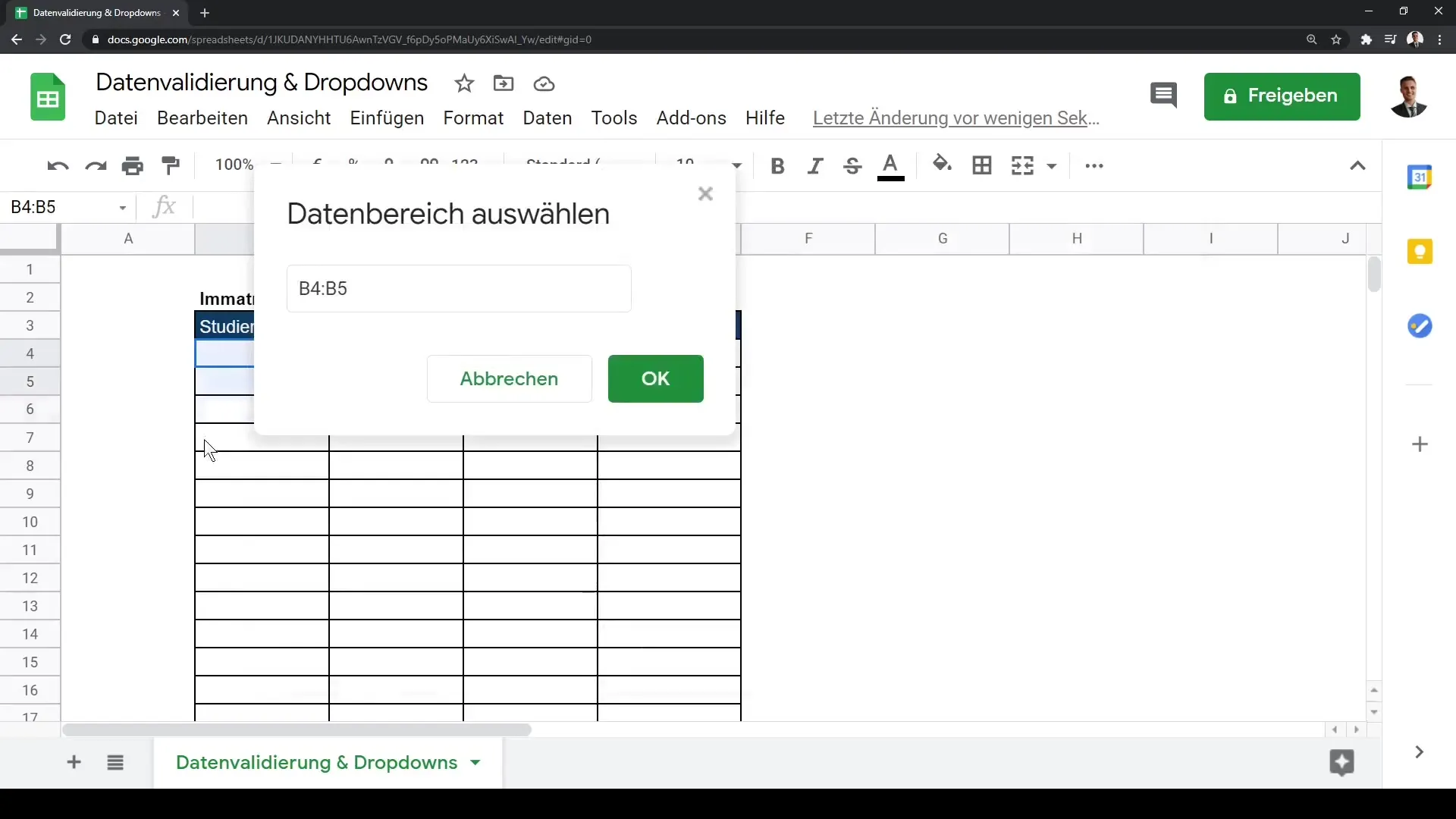This screenshot has width=1456, height=819.
Task: Open Google Calendar side panel icon
Action: pos(1419,177)
